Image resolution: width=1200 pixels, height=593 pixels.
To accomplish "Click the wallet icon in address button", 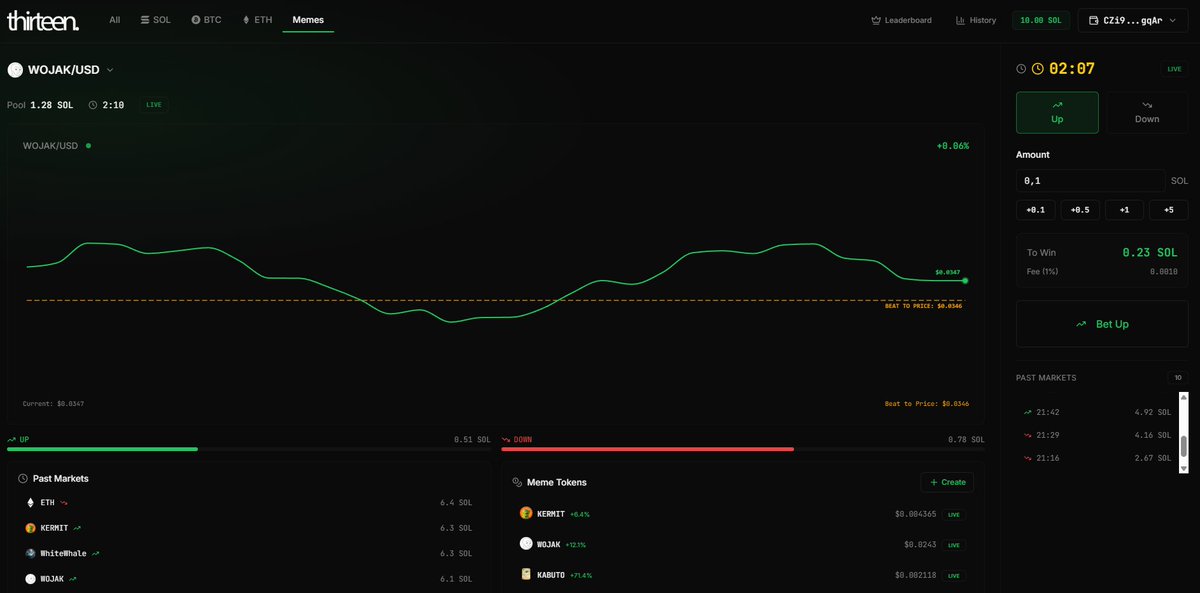I will (1092, 20).
